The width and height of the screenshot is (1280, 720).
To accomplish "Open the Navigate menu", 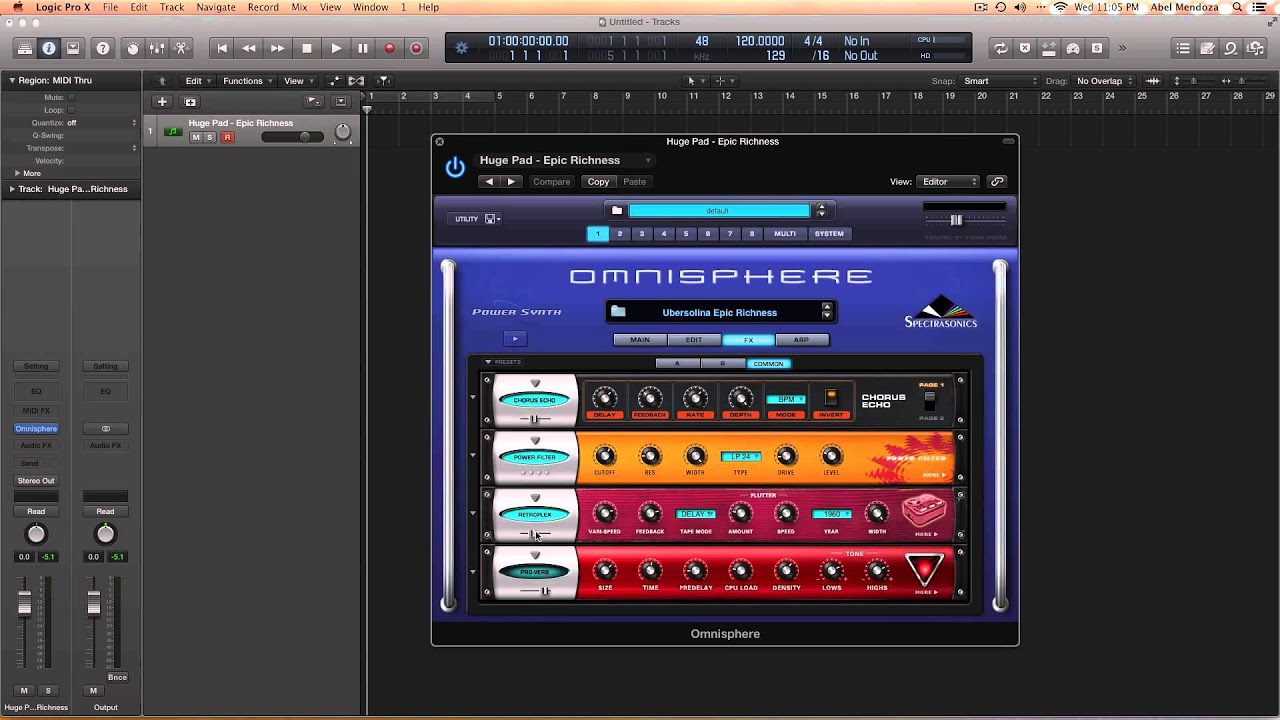I will [x=215, y=7].
